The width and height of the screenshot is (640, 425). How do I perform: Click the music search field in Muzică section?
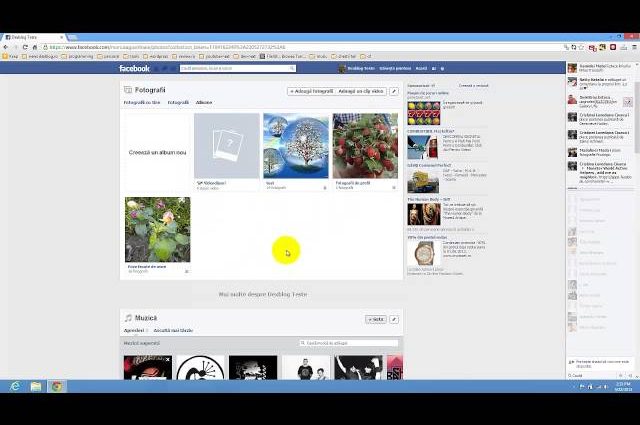pos(349,343)
